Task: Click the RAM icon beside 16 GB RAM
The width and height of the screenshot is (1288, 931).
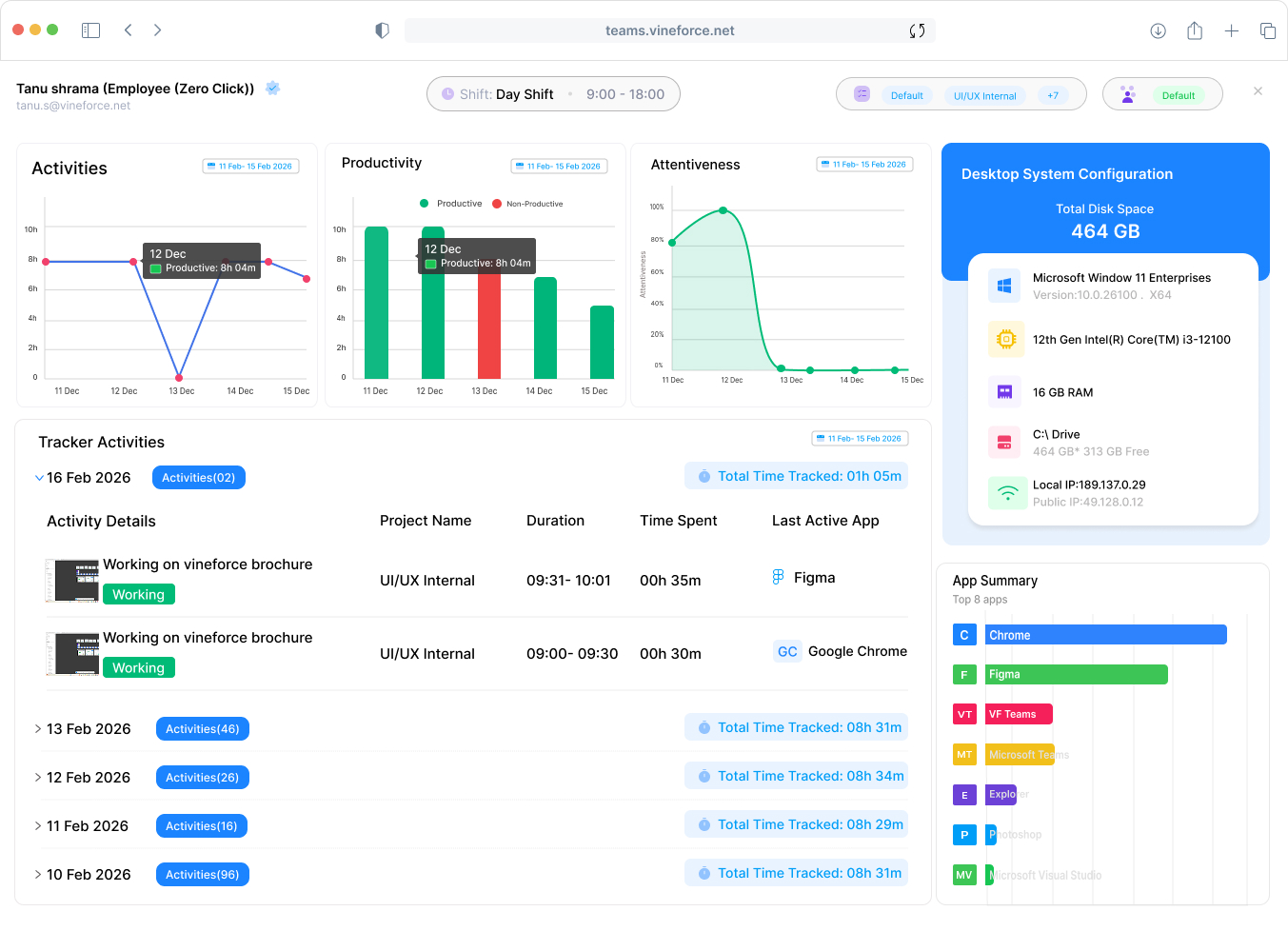Action: click(1007, 391)
